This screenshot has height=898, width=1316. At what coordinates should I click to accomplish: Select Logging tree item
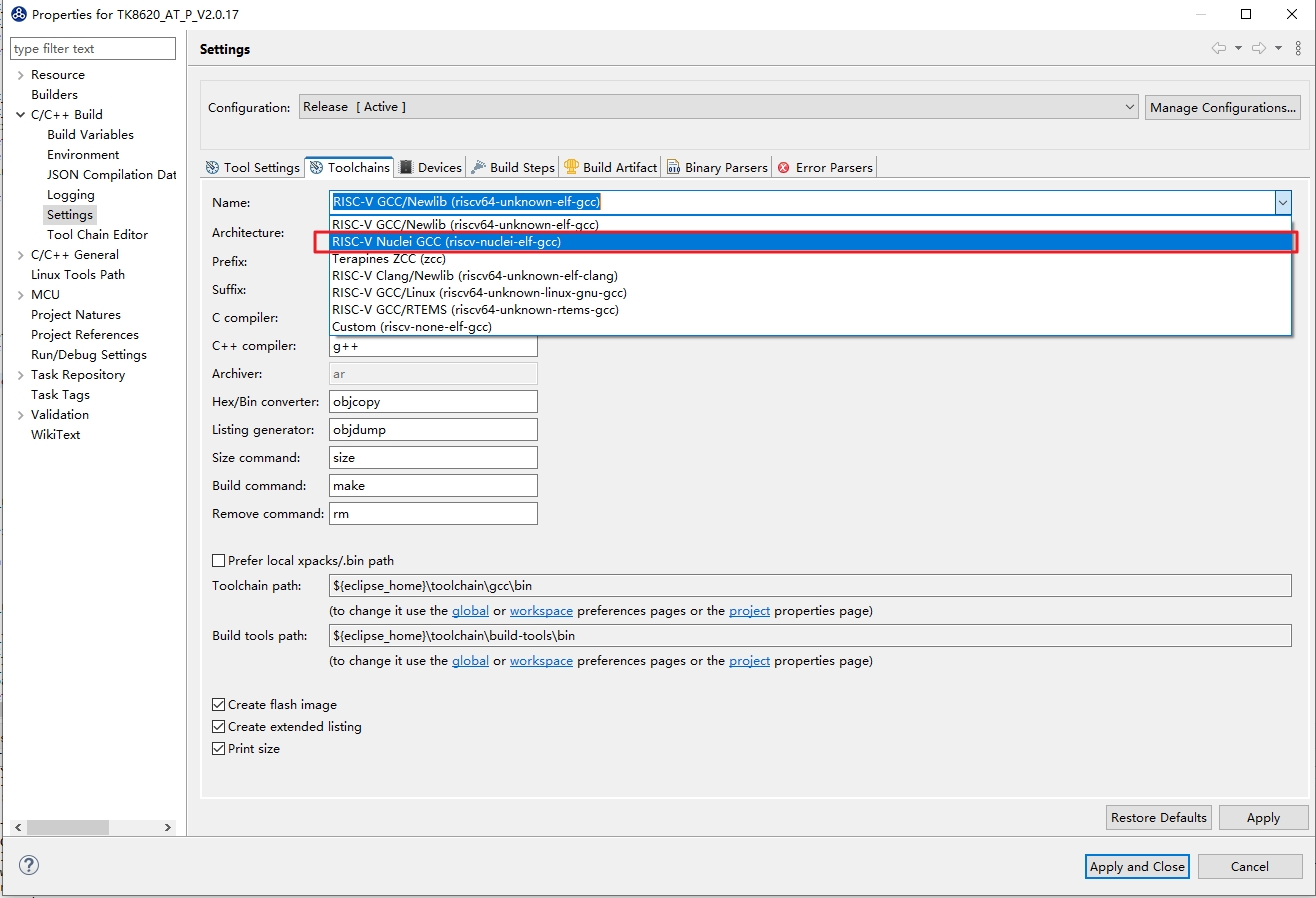click(71, 195)
